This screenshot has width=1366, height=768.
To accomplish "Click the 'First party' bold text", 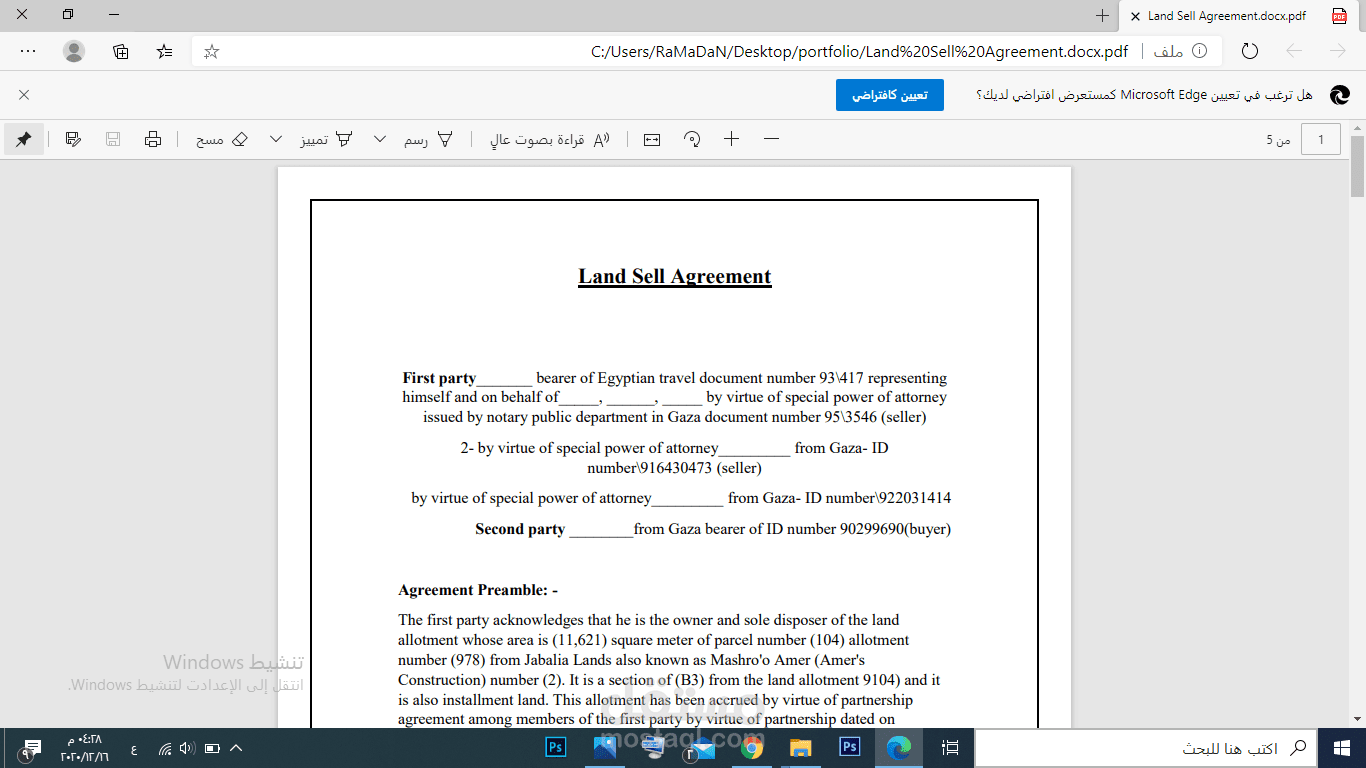I will [x=439, y=378].
